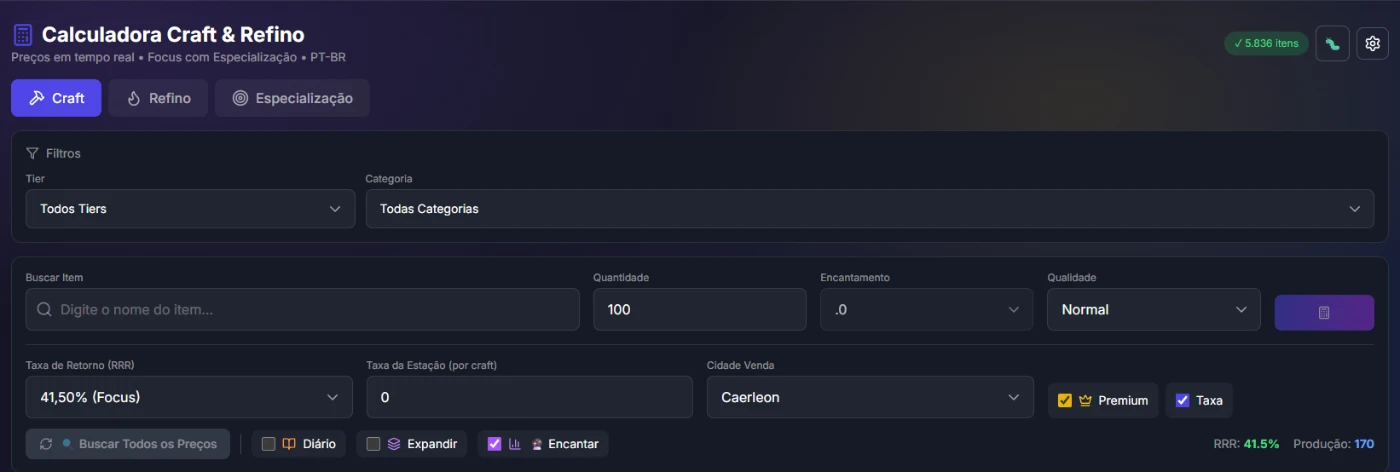Click the Quantidade field showing 100

point(699,310)
